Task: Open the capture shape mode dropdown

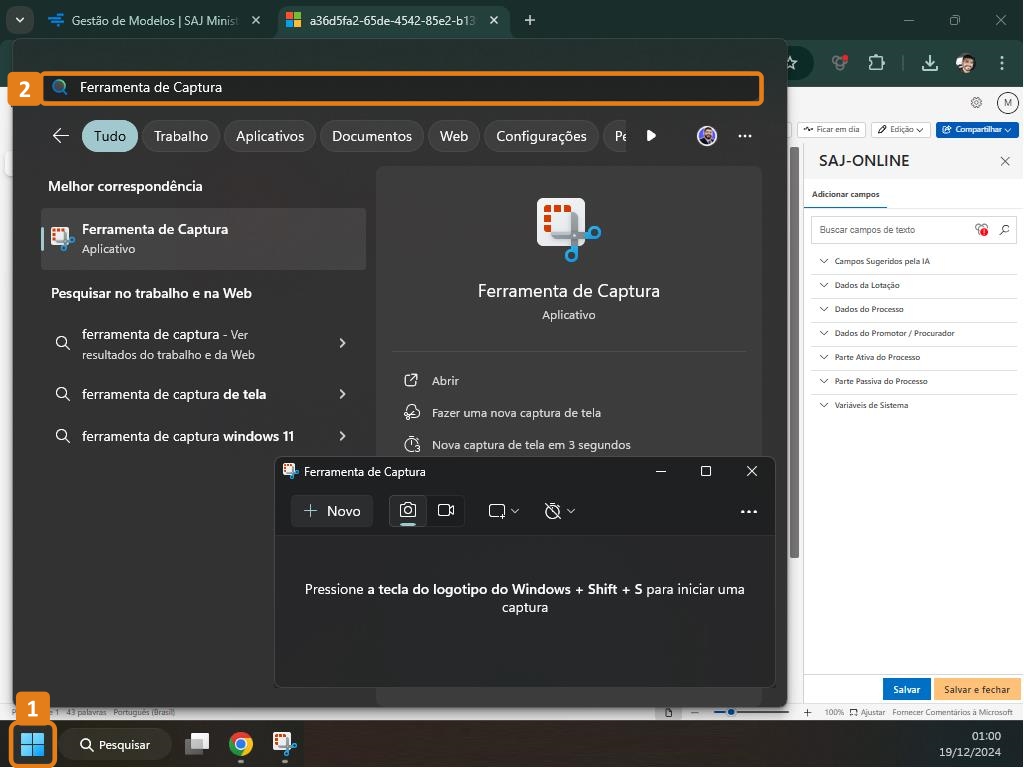Action: click(x=503, y=511)
